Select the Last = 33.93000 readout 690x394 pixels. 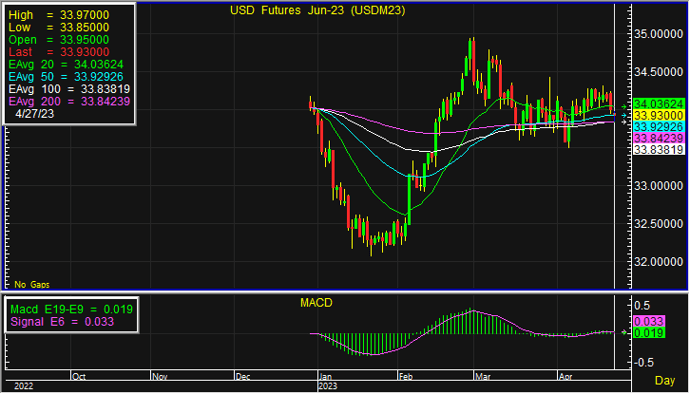point(59,52)
